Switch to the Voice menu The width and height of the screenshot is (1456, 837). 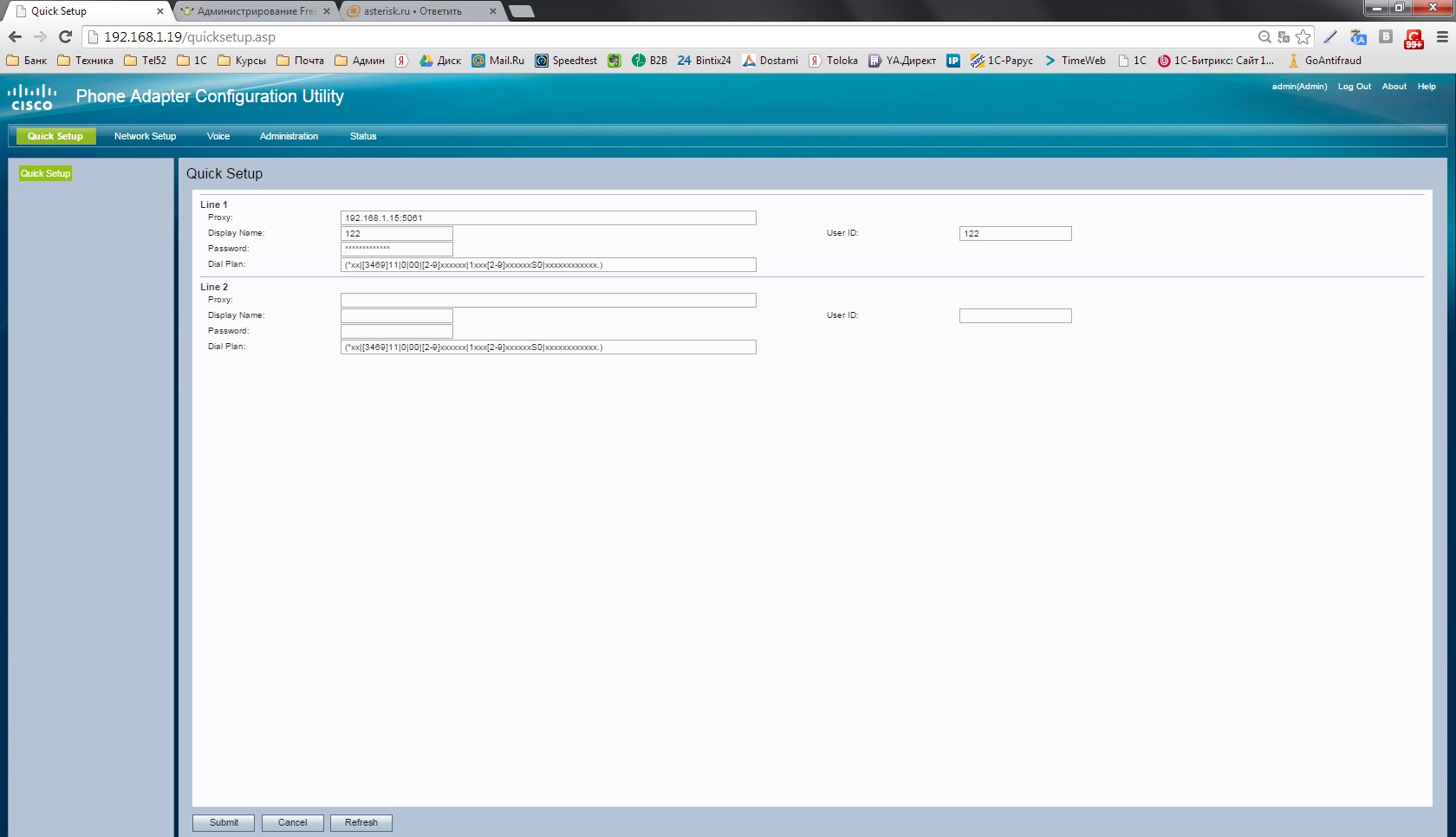(218, 136)
